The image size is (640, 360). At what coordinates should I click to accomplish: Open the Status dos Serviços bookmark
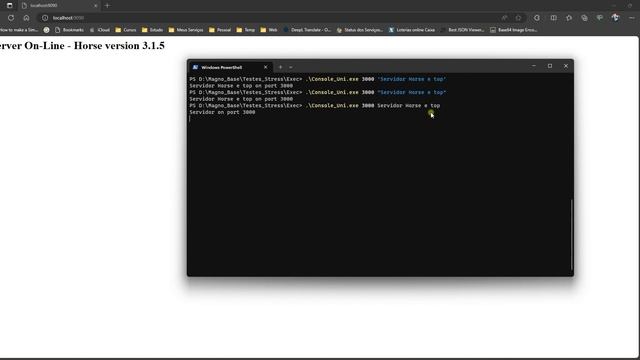coord(360,30)
